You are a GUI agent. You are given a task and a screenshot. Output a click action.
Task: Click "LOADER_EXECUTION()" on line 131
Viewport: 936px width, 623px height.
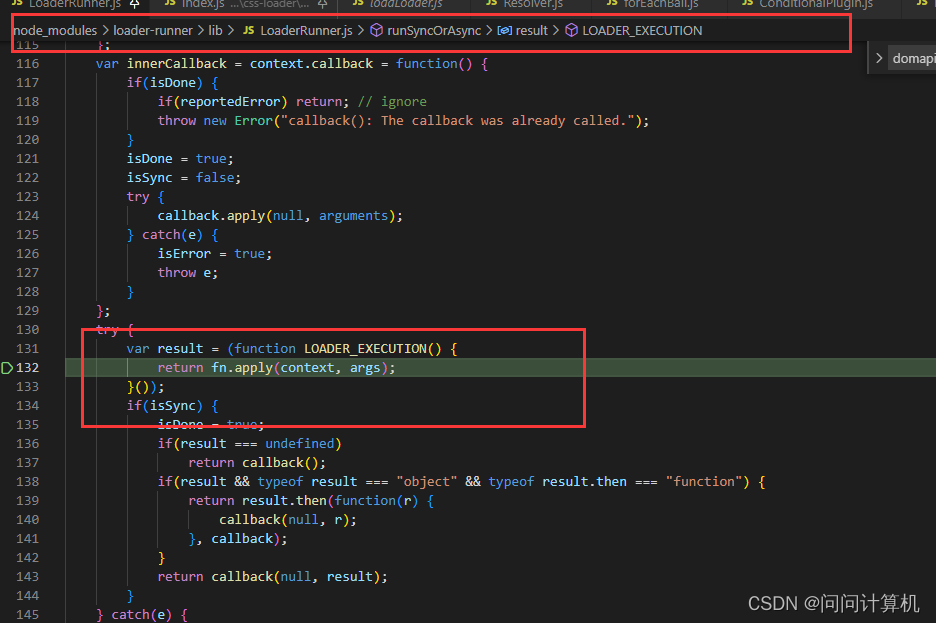point(373,348)
